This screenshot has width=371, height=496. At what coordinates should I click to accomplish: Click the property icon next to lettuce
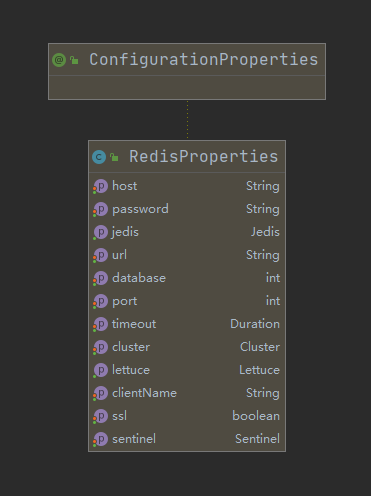(x=100, y=370)
